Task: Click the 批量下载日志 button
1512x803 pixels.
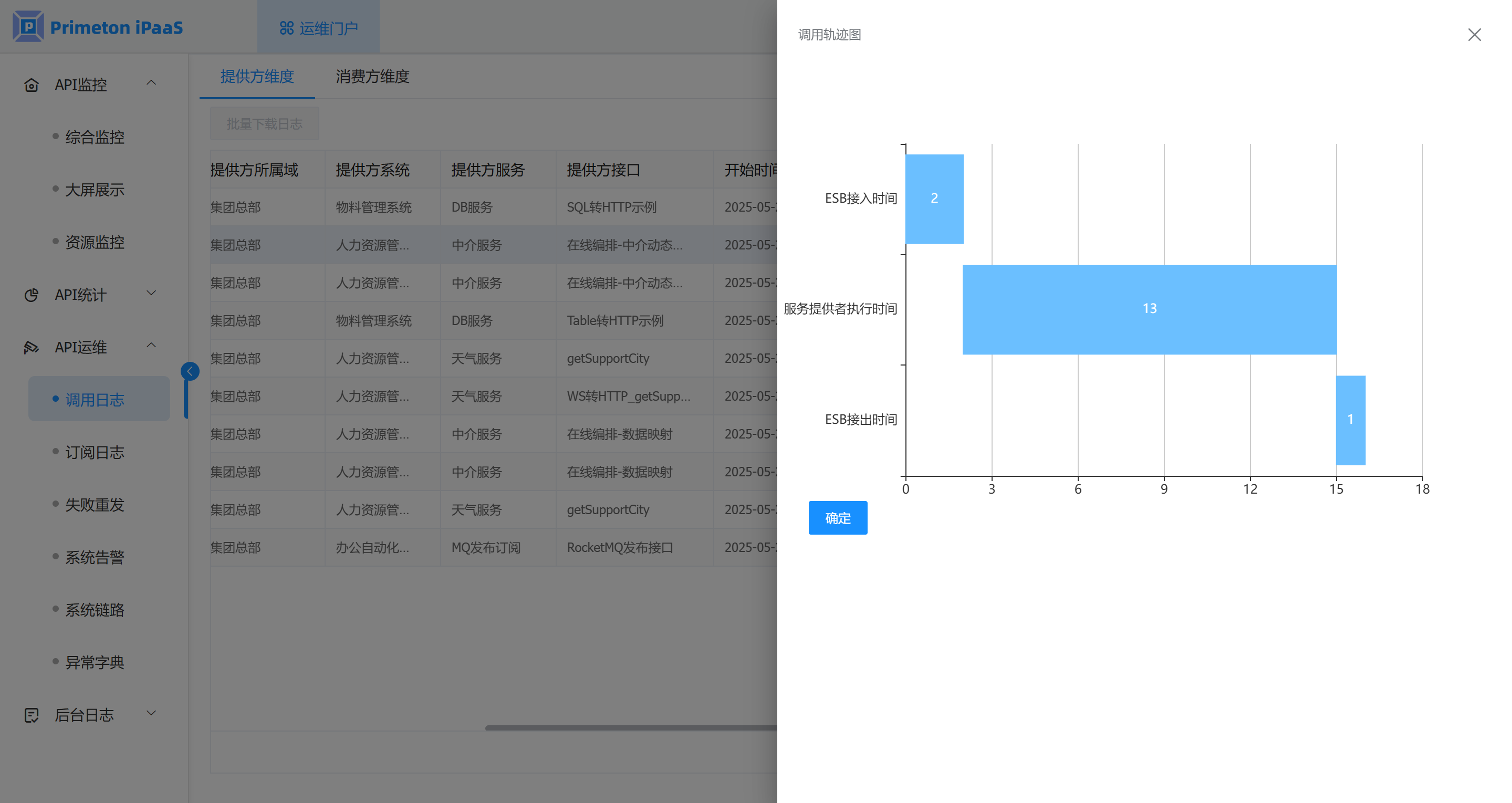Action: [264, 124]
